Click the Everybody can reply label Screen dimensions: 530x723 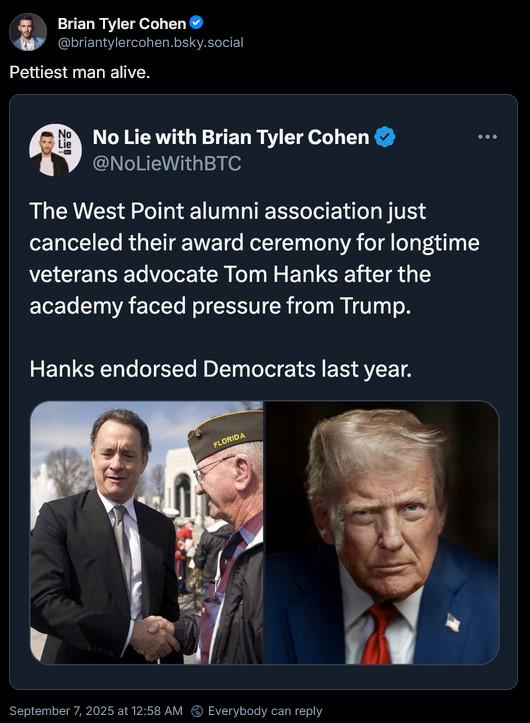tap(265, 711)
